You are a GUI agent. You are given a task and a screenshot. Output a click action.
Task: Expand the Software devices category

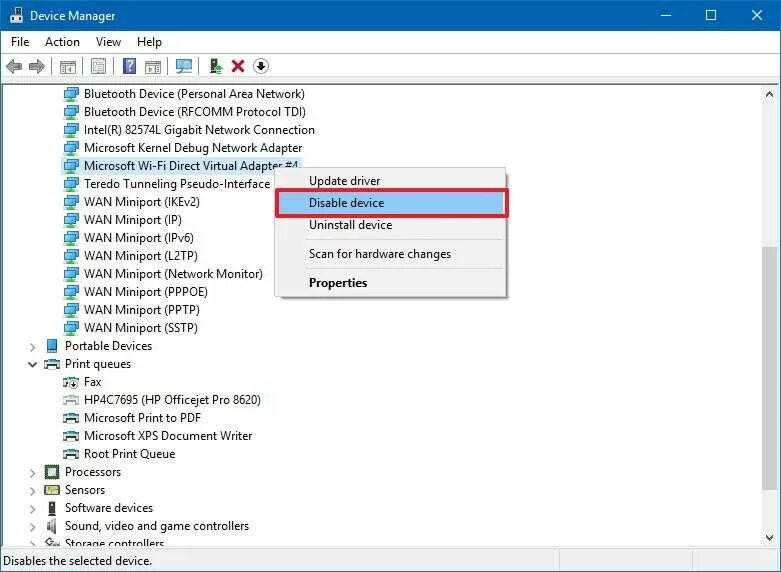(x=32, y=508)
